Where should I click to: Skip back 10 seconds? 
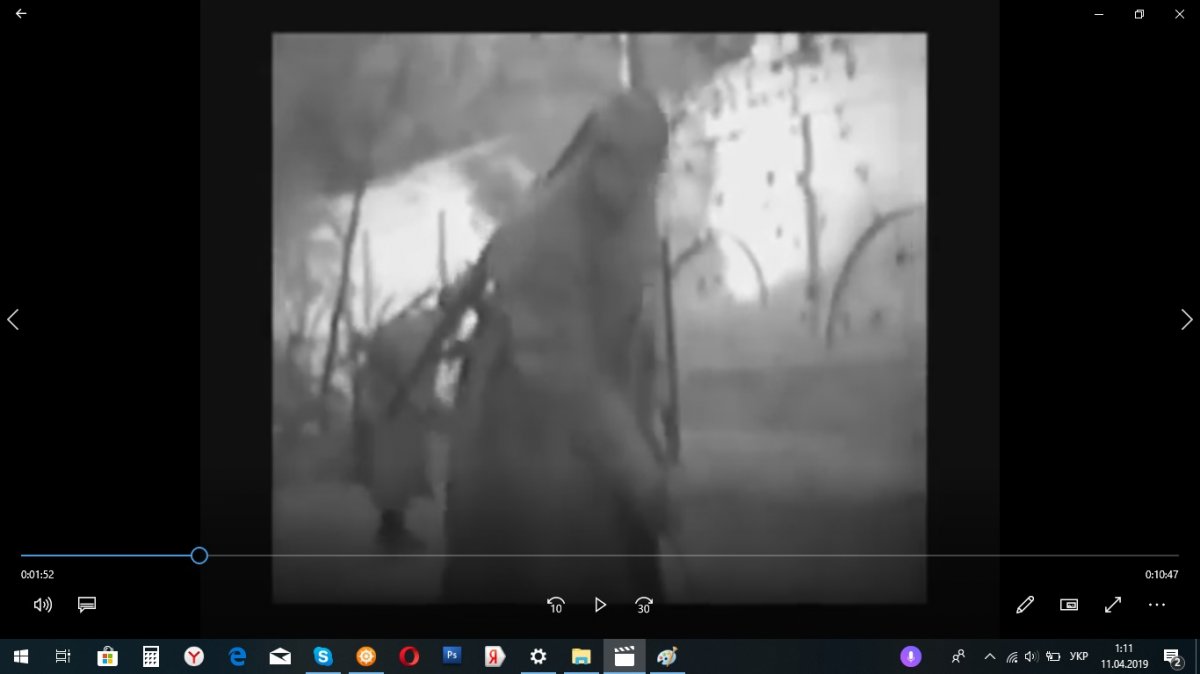pyautogui.click(x=555, y=605)
